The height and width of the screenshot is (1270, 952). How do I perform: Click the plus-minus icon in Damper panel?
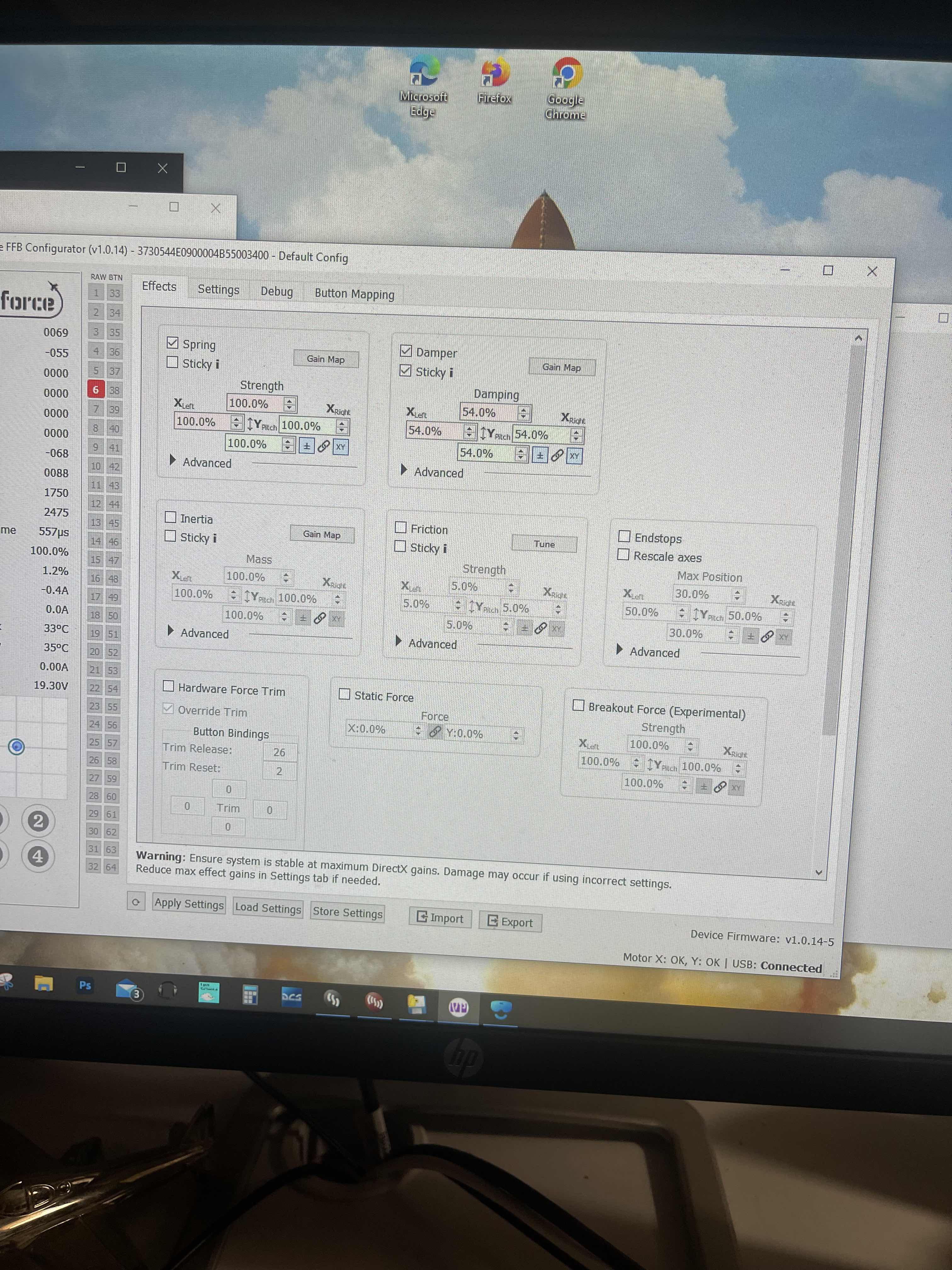point(539,455)
